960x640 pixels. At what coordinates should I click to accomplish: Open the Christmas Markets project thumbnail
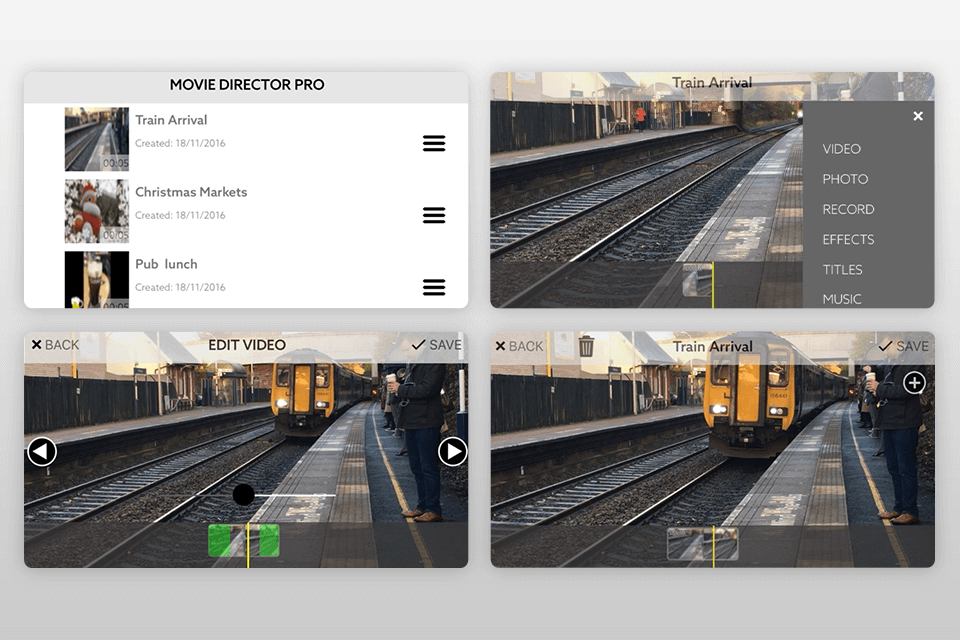click(x=97, y=211)
